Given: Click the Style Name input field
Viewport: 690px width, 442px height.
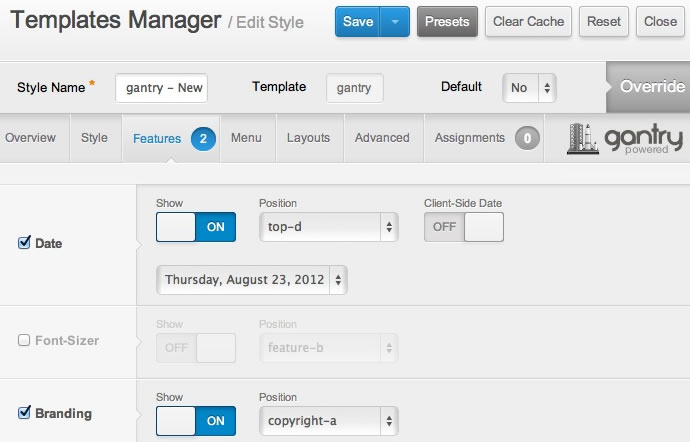Looking at the screenshot, I should pos(161,88).
